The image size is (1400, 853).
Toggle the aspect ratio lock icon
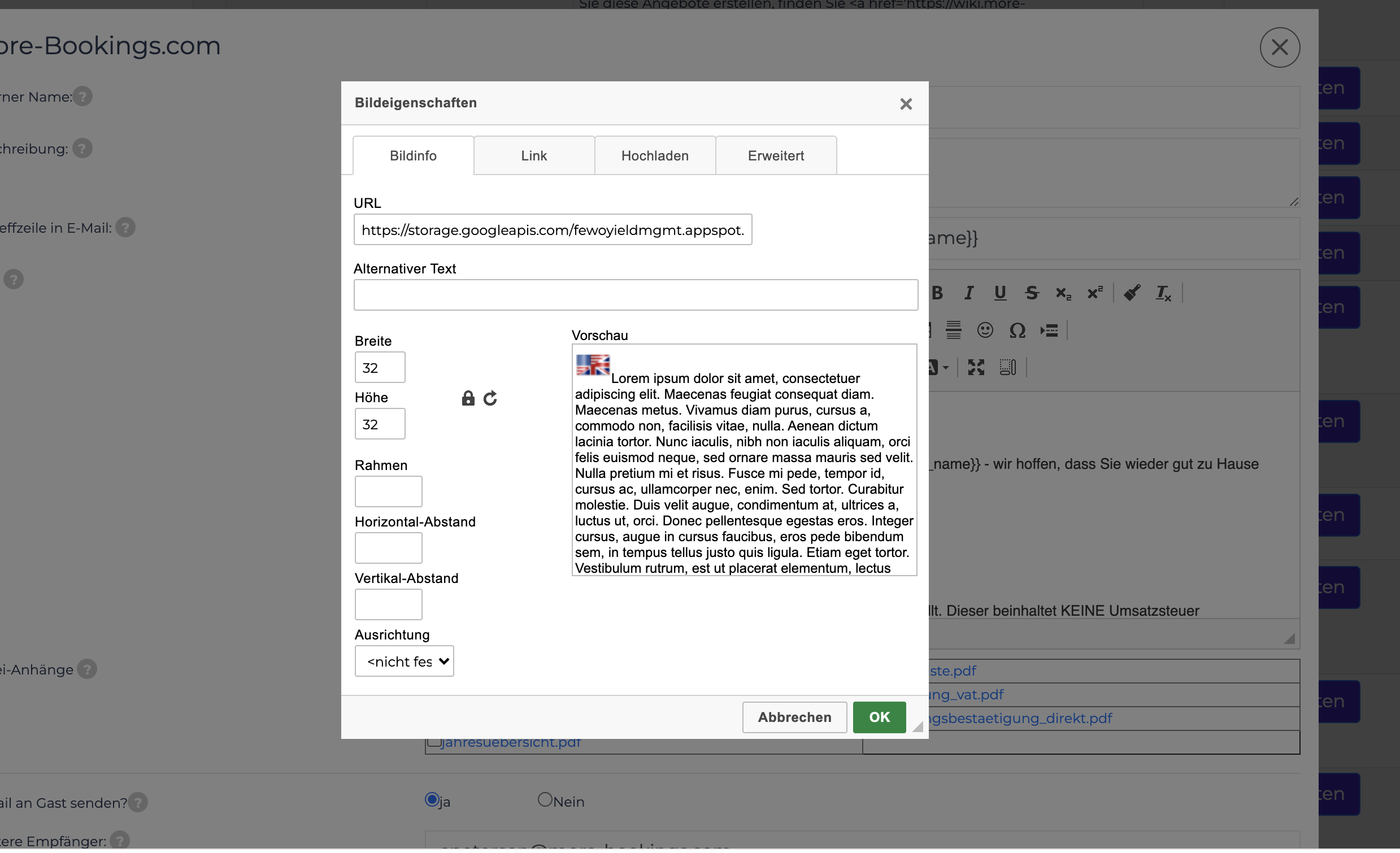point(468,398)
